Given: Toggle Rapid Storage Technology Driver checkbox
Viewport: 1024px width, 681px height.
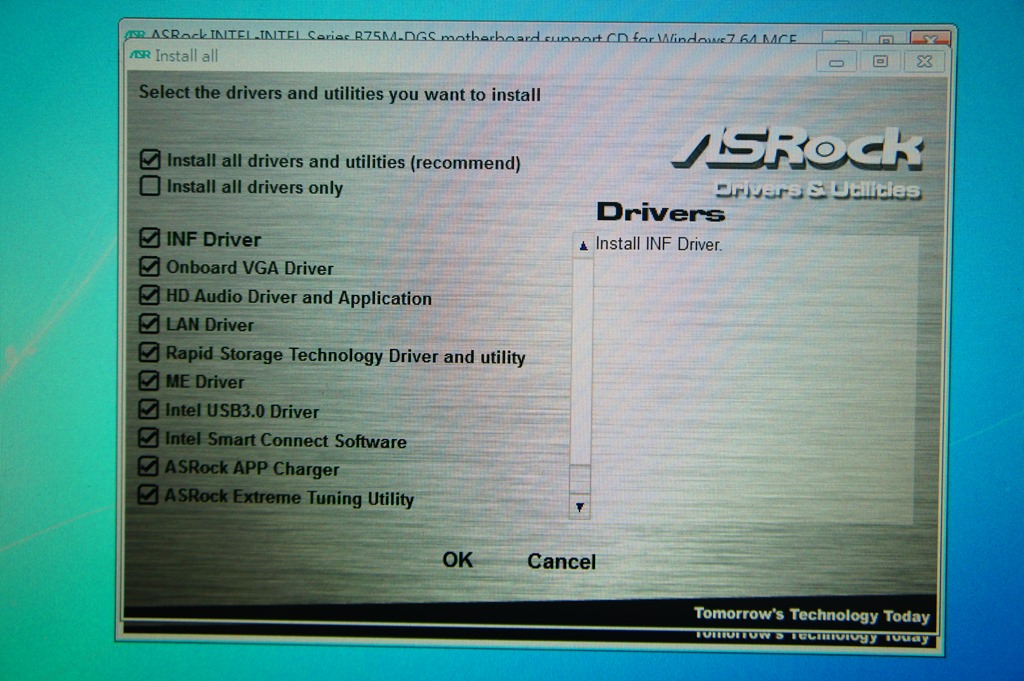Looking at the screenshot, I should click(149, 353).
